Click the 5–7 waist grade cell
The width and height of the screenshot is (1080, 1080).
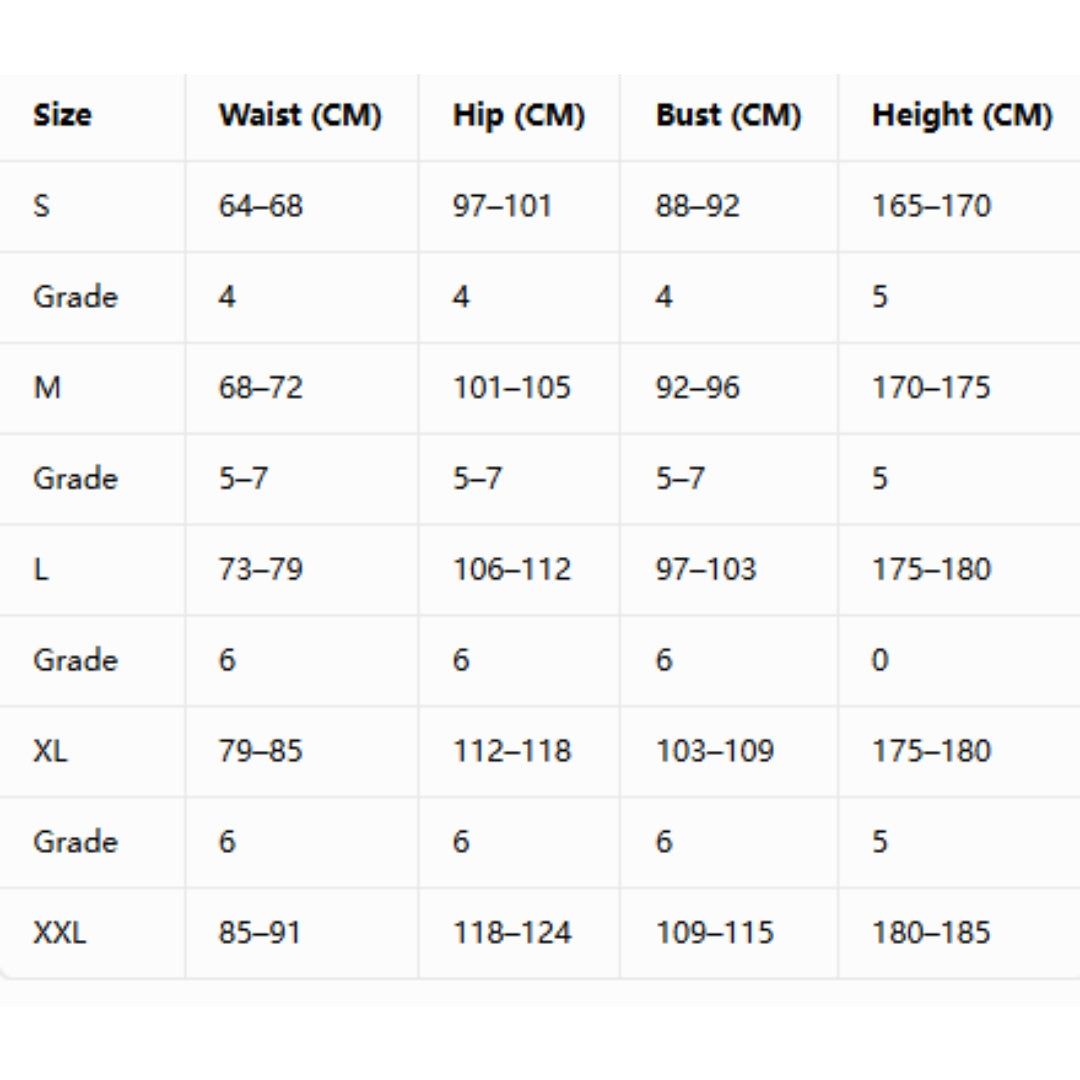(x=243, y=478)
